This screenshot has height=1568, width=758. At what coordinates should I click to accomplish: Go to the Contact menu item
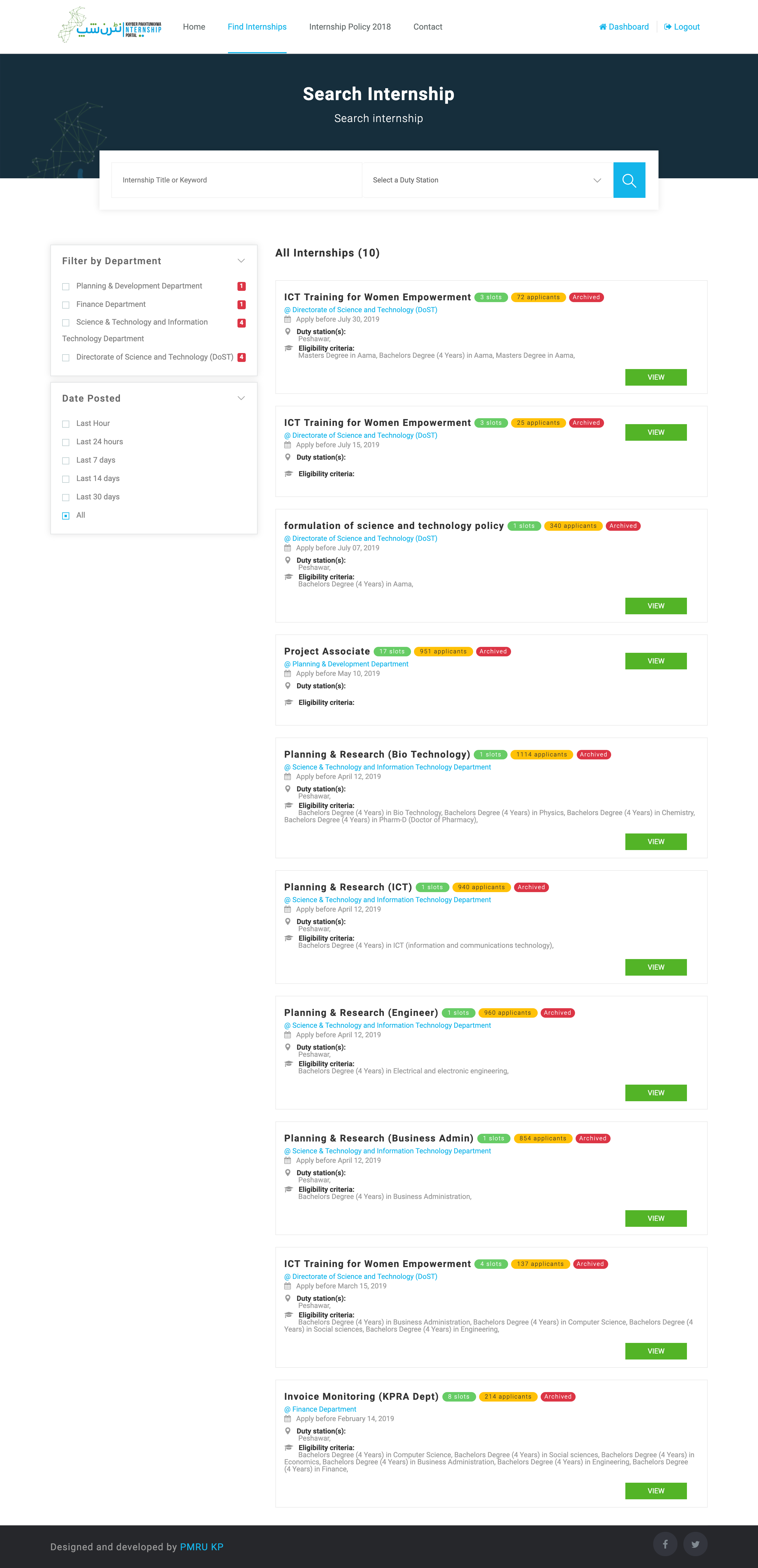pos(428,27)
